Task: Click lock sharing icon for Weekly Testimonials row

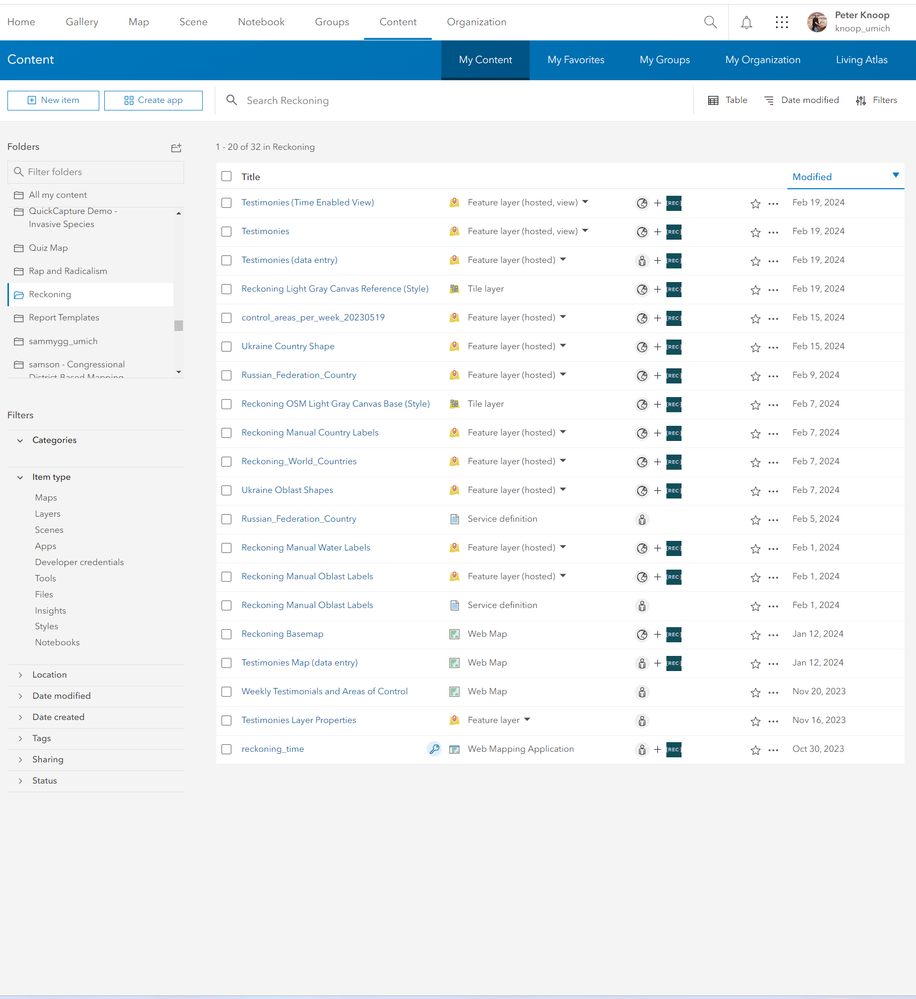Action: click(642, 692)
